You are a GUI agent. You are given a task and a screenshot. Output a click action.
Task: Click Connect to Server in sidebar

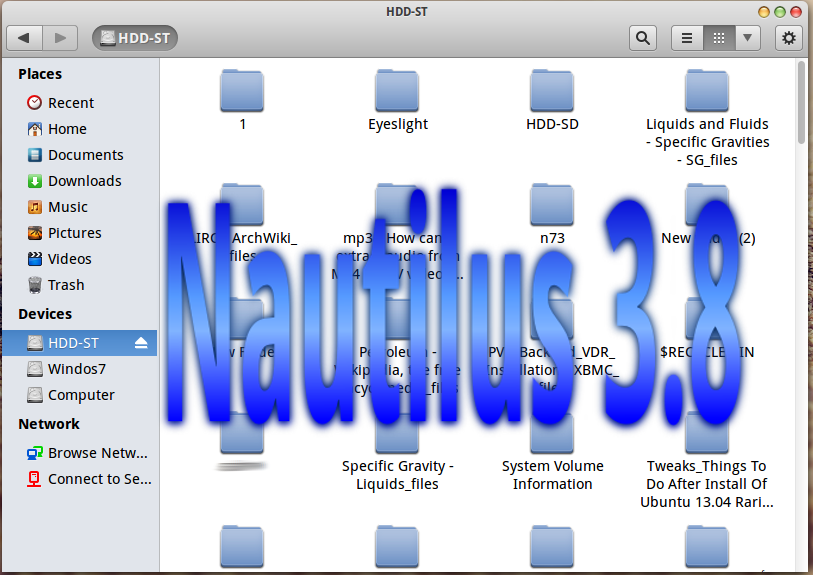(80, 479)
